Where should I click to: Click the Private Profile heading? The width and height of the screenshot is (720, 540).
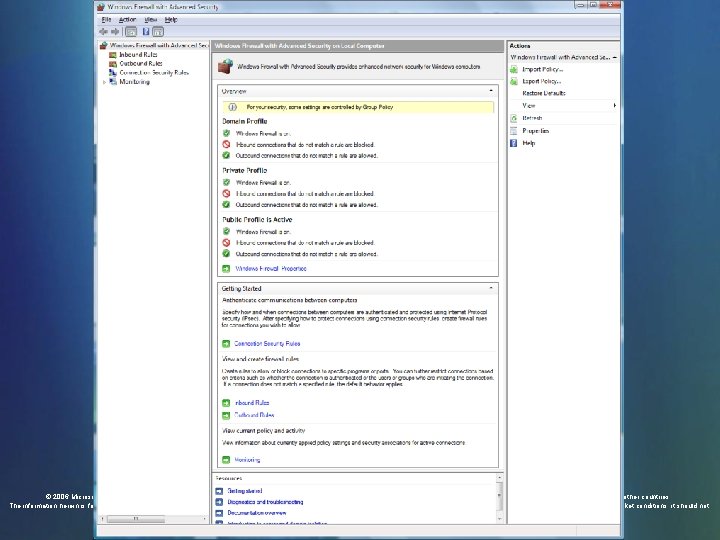pos(245,170)
